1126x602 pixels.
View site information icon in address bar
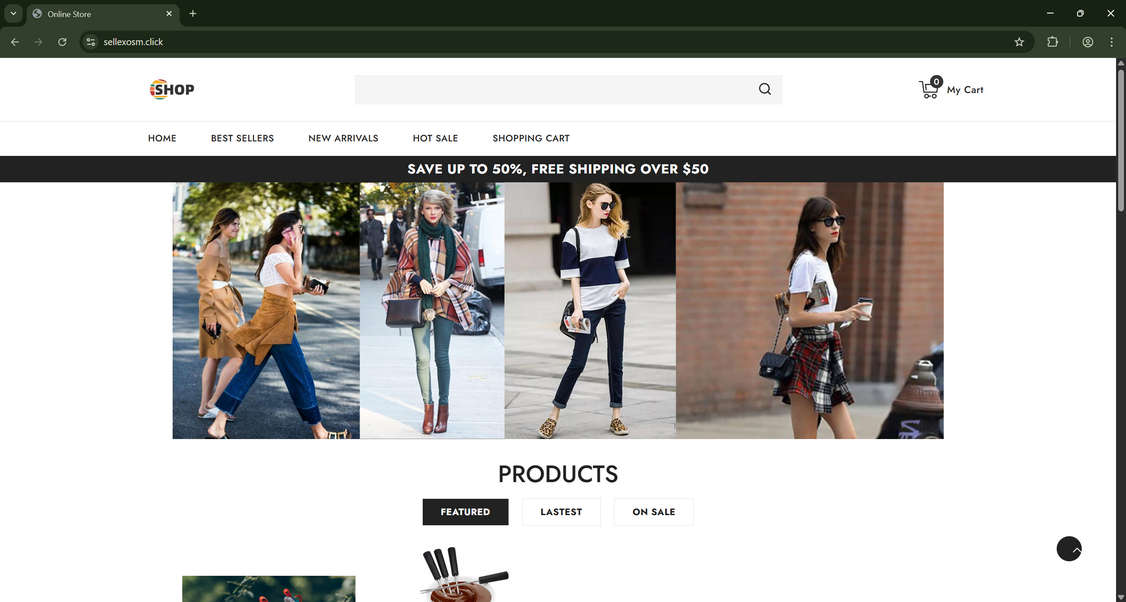(x=90, y=42)
